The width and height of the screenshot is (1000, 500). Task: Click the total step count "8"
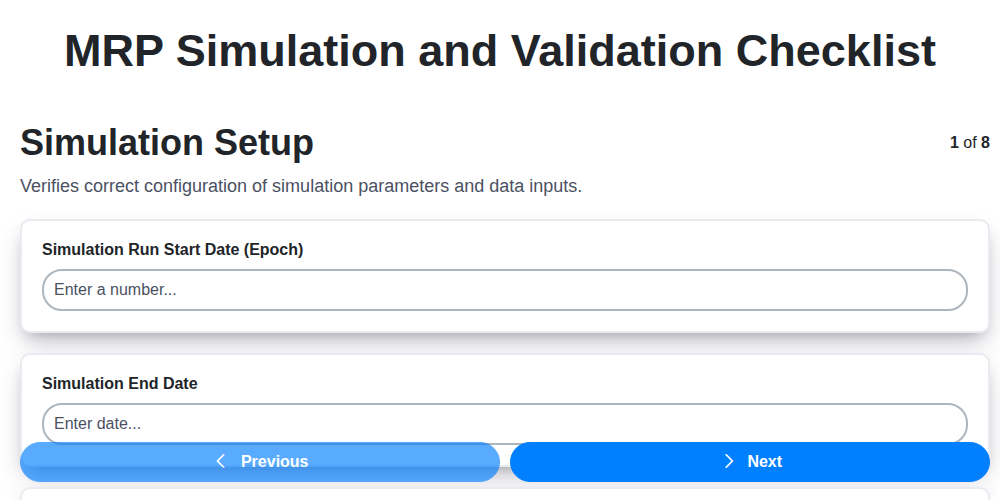click(x=985, y=143)
